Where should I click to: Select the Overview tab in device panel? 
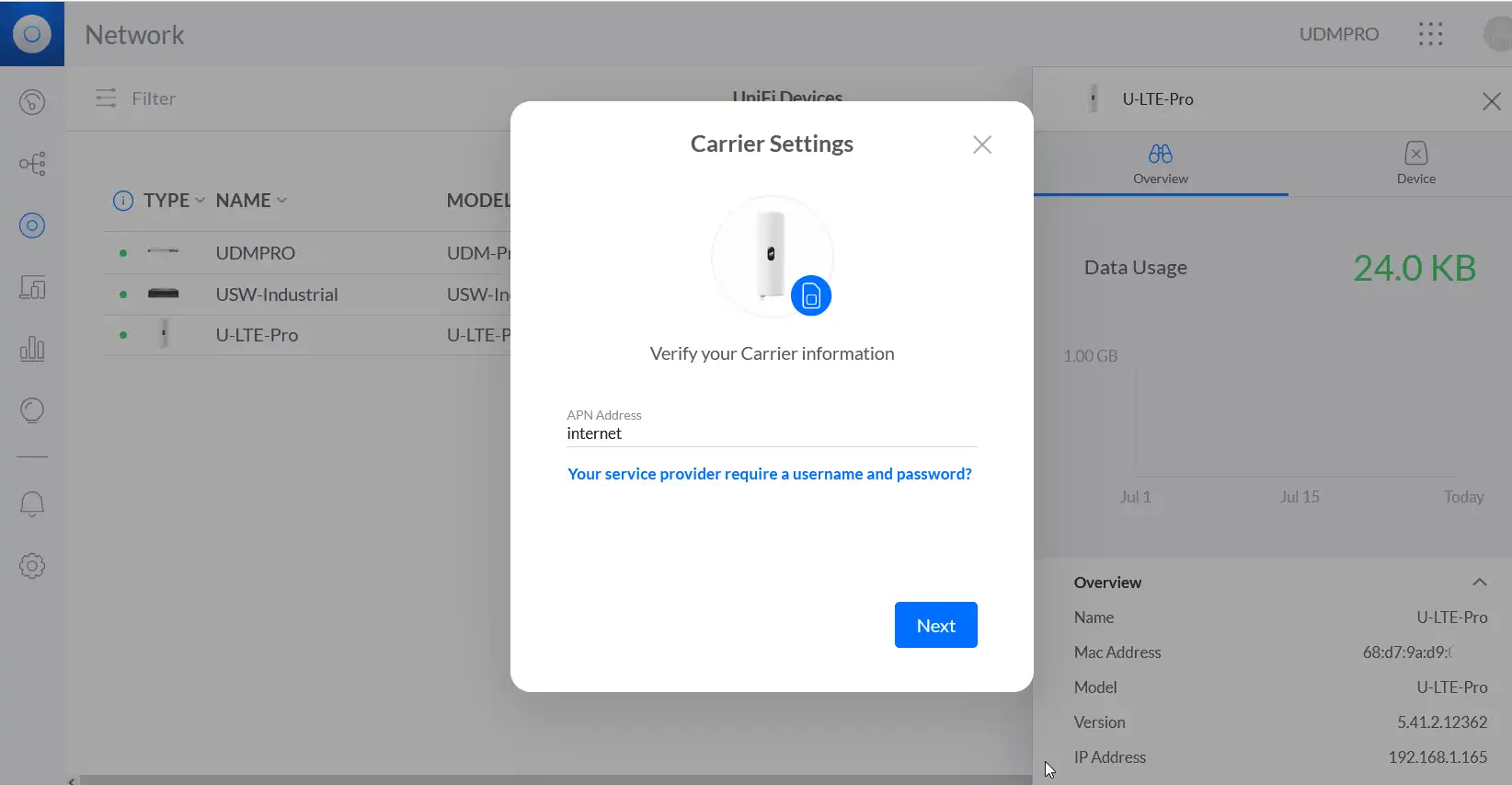(1160, 163)
